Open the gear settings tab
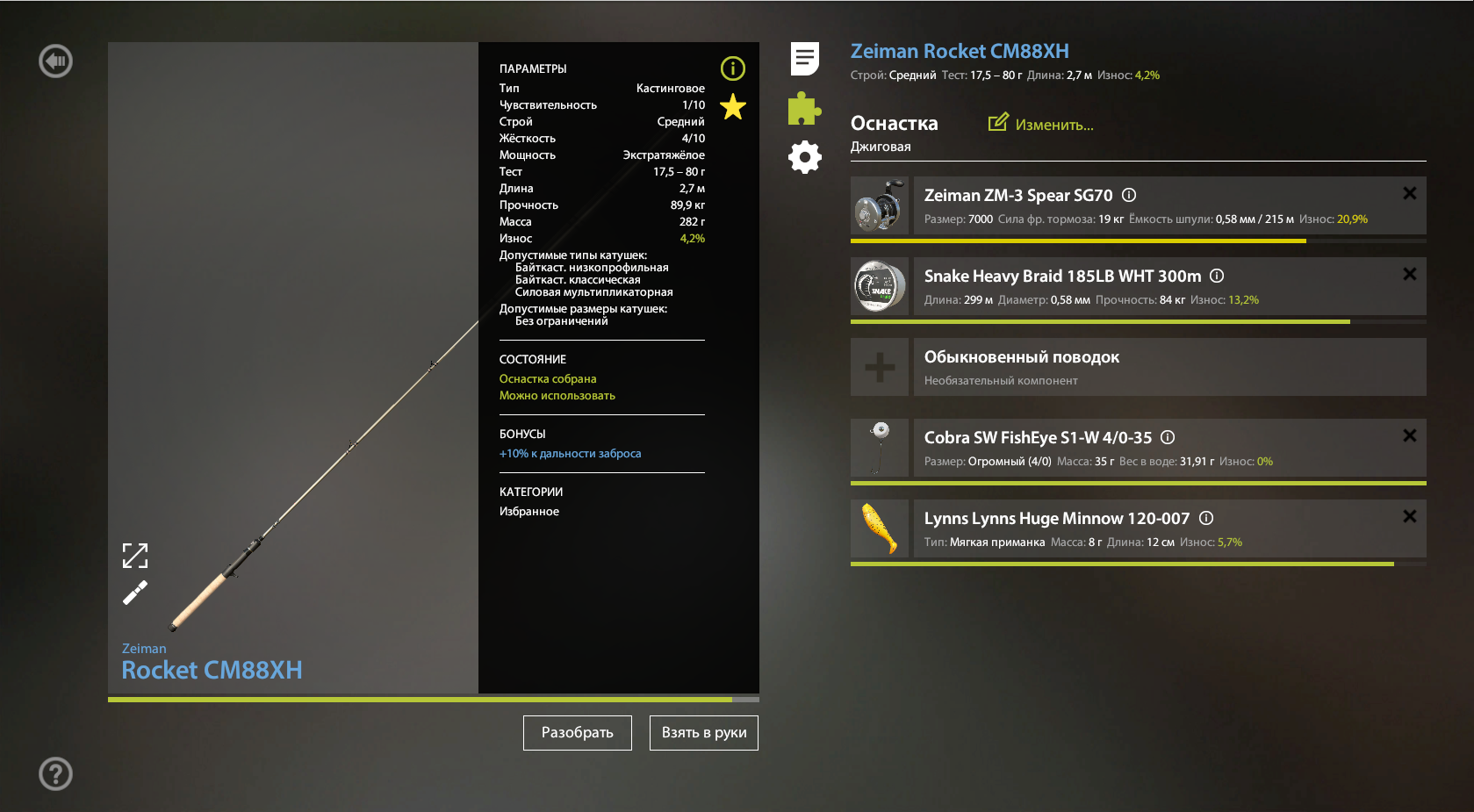 (x=804, y=157)
